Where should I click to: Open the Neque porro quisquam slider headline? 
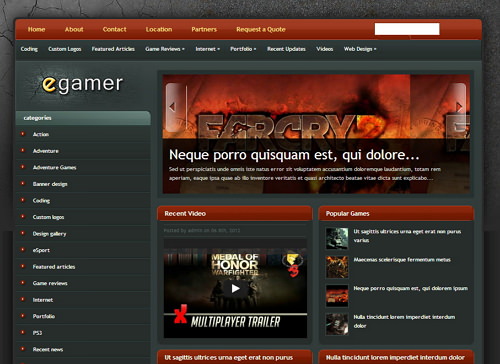294,155
